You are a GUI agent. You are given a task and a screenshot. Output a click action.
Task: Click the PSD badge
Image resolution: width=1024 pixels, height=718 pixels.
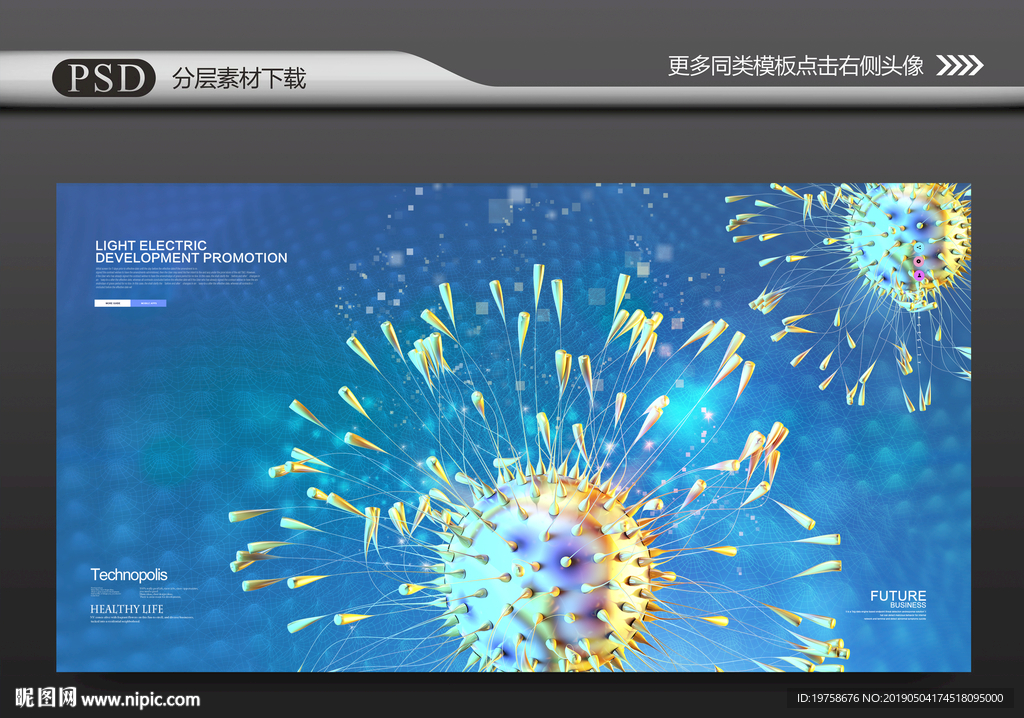point(104,78)
